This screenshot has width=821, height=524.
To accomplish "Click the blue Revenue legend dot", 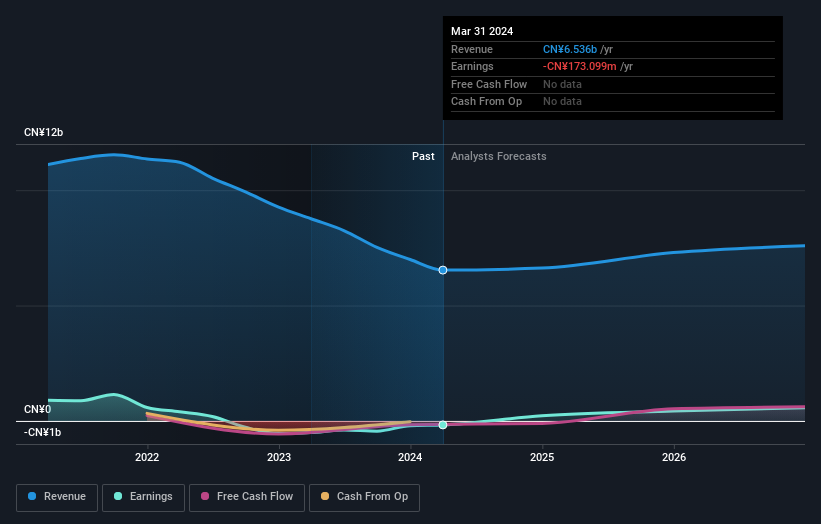I will [x=32, y=496].
